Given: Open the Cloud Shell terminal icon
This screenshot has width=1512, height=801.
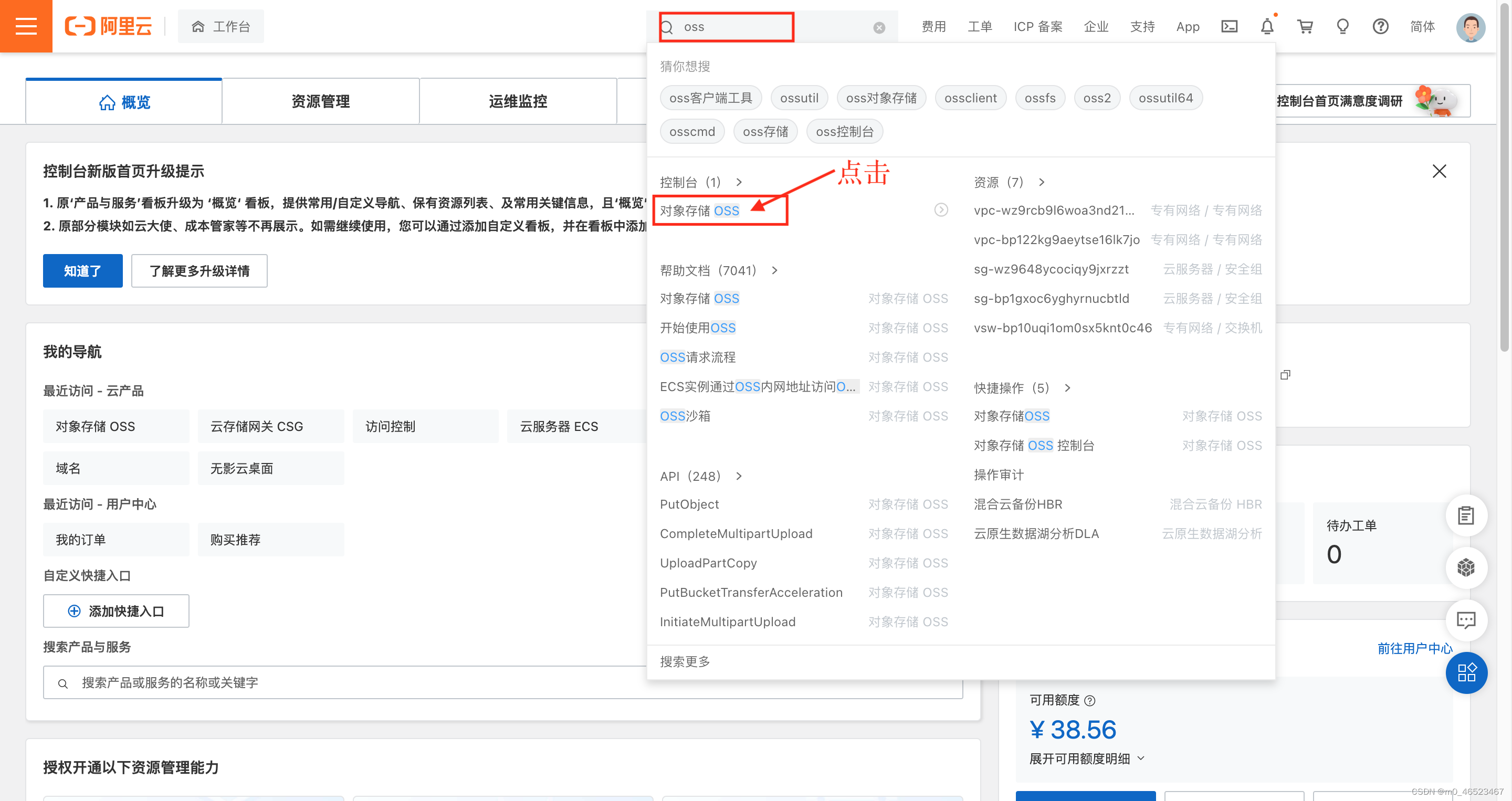Looking at the screenshot, I should 1229,26.
